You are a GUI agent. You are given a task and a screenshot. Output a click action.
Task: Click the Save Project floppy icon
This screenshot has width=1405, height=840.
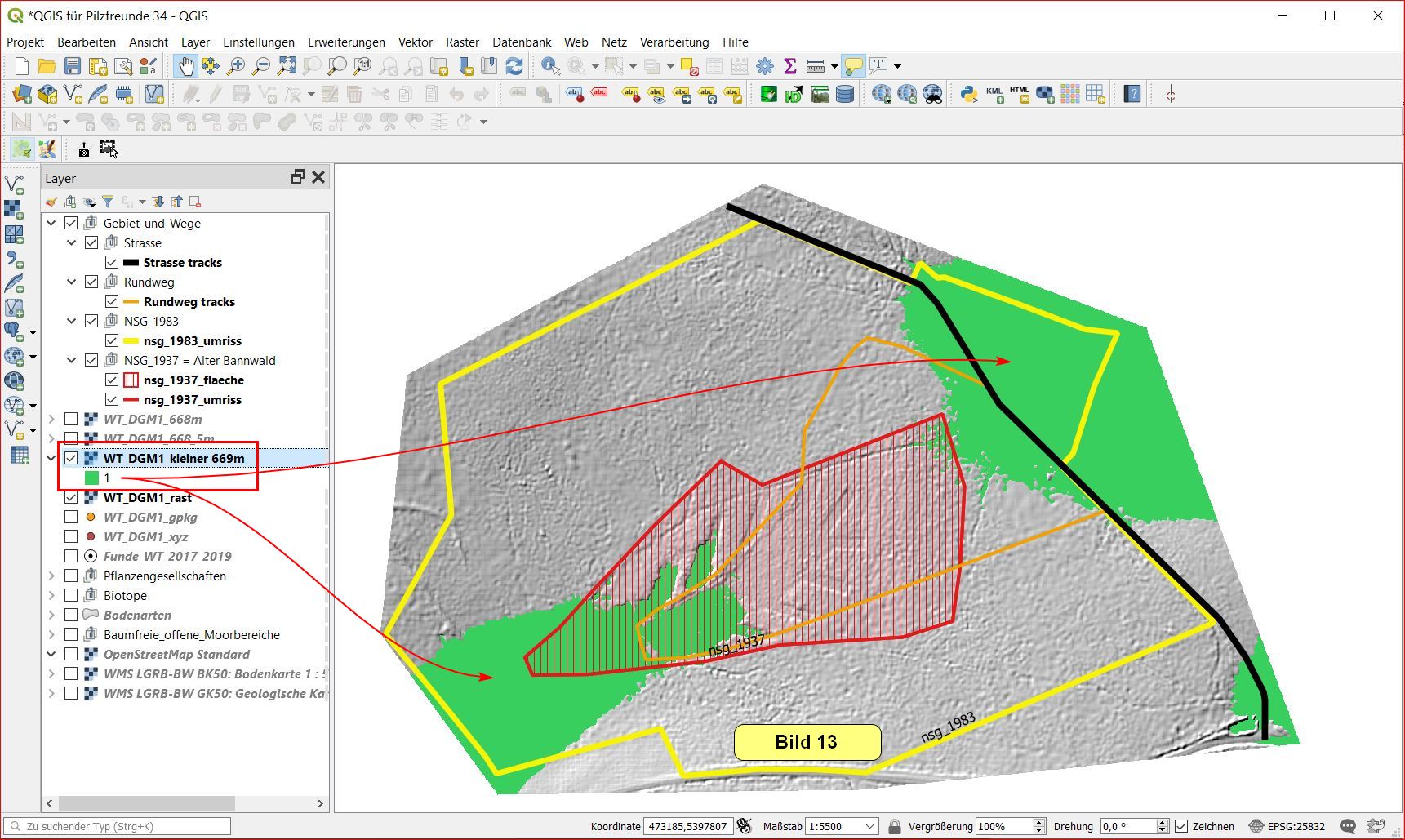tap(73, 66)
